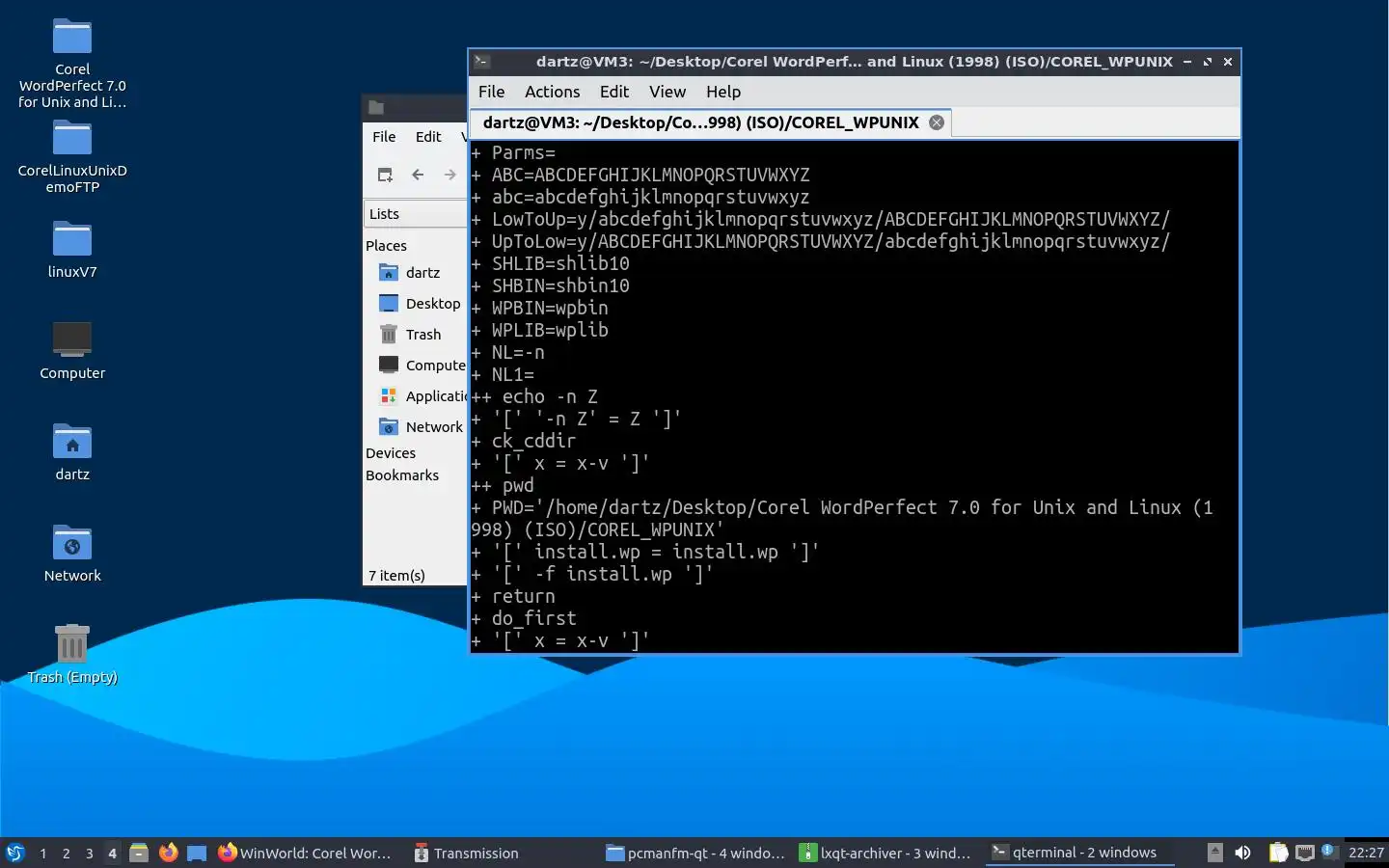Open the Network desktop icon

point(72,553)
